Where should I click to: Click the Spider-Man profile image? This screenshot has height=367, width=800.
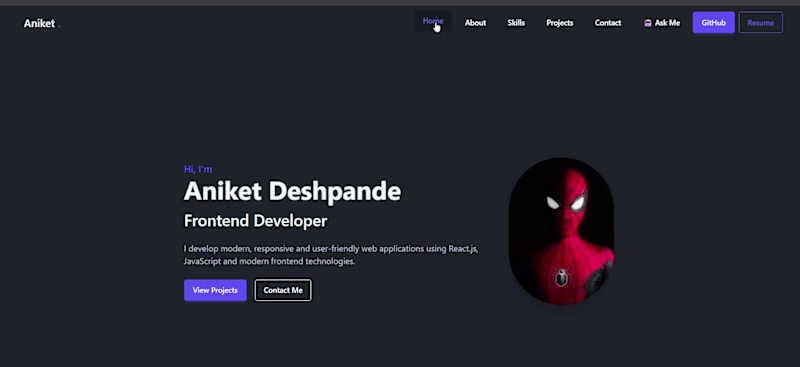(x=561, y=231)
